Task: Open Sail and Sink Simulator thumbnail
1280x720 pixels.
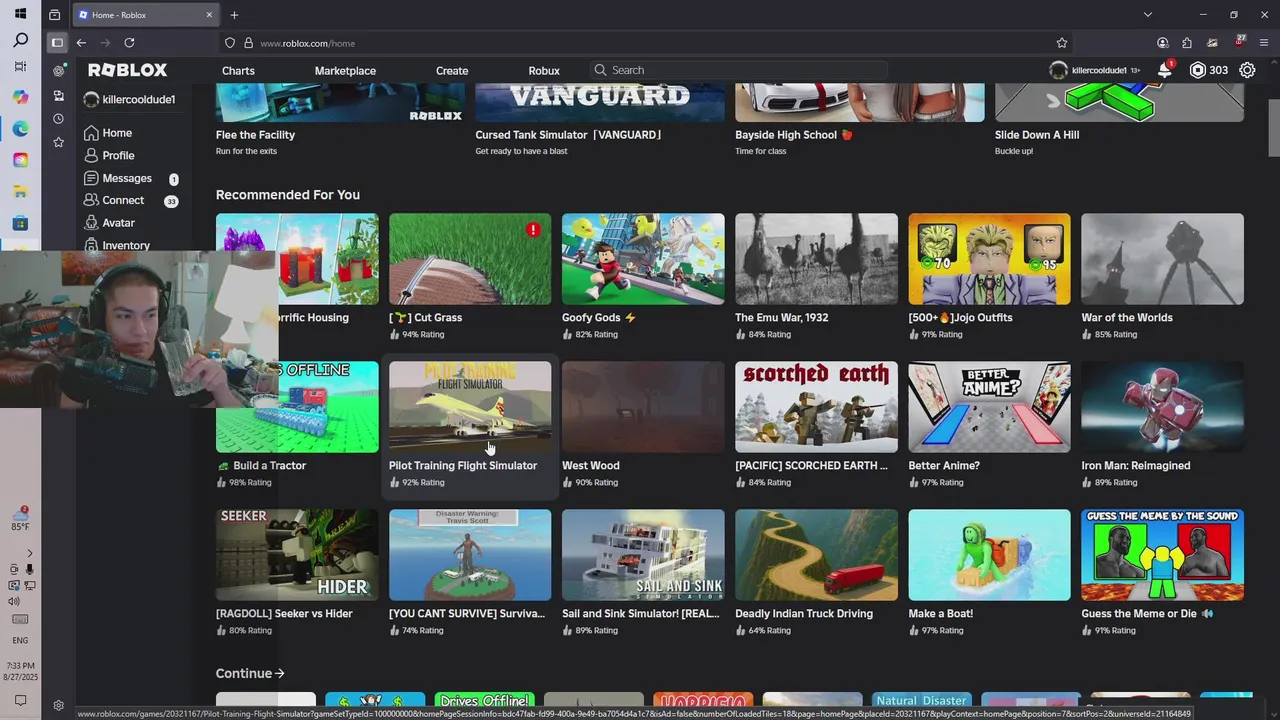Action: coord(643,555)
